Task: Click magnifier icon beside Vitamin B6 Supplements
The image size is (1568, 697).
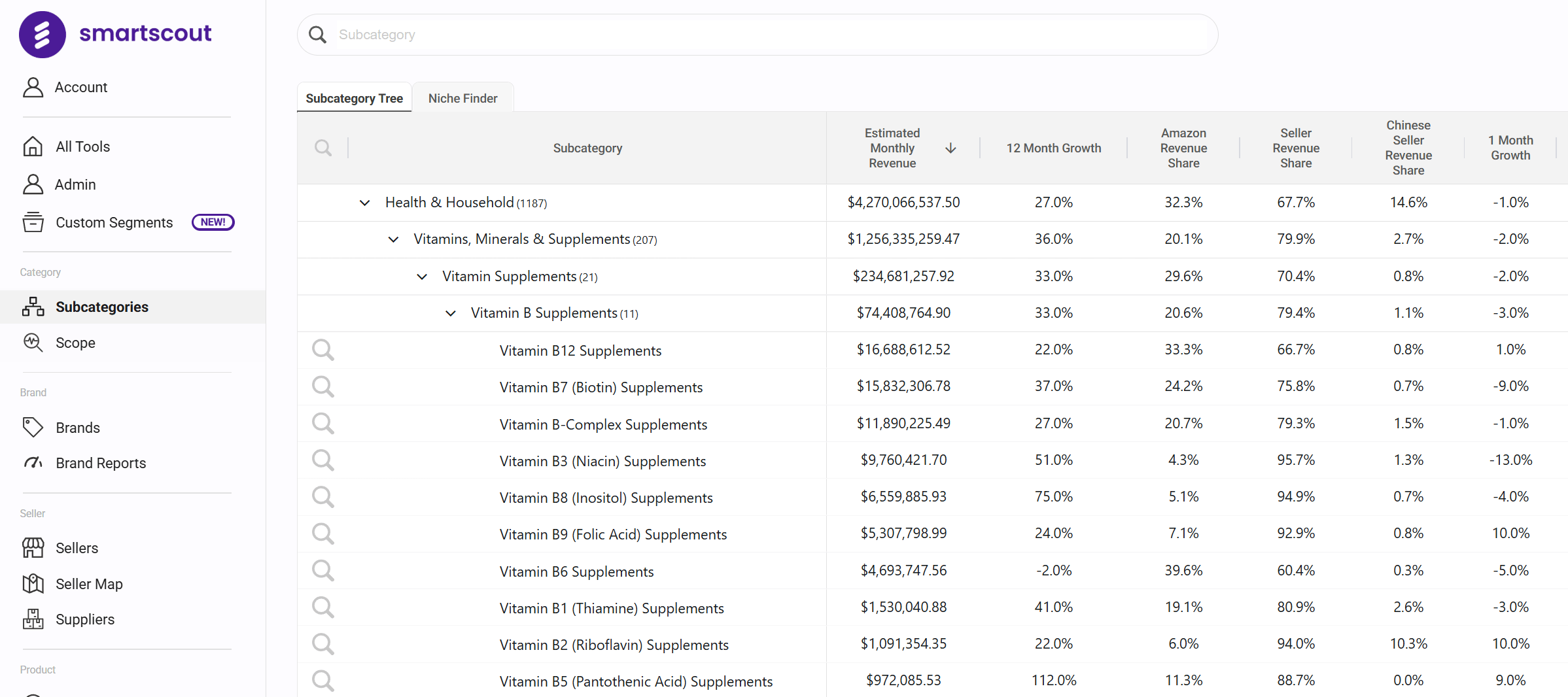Action: tap(322, 571)
